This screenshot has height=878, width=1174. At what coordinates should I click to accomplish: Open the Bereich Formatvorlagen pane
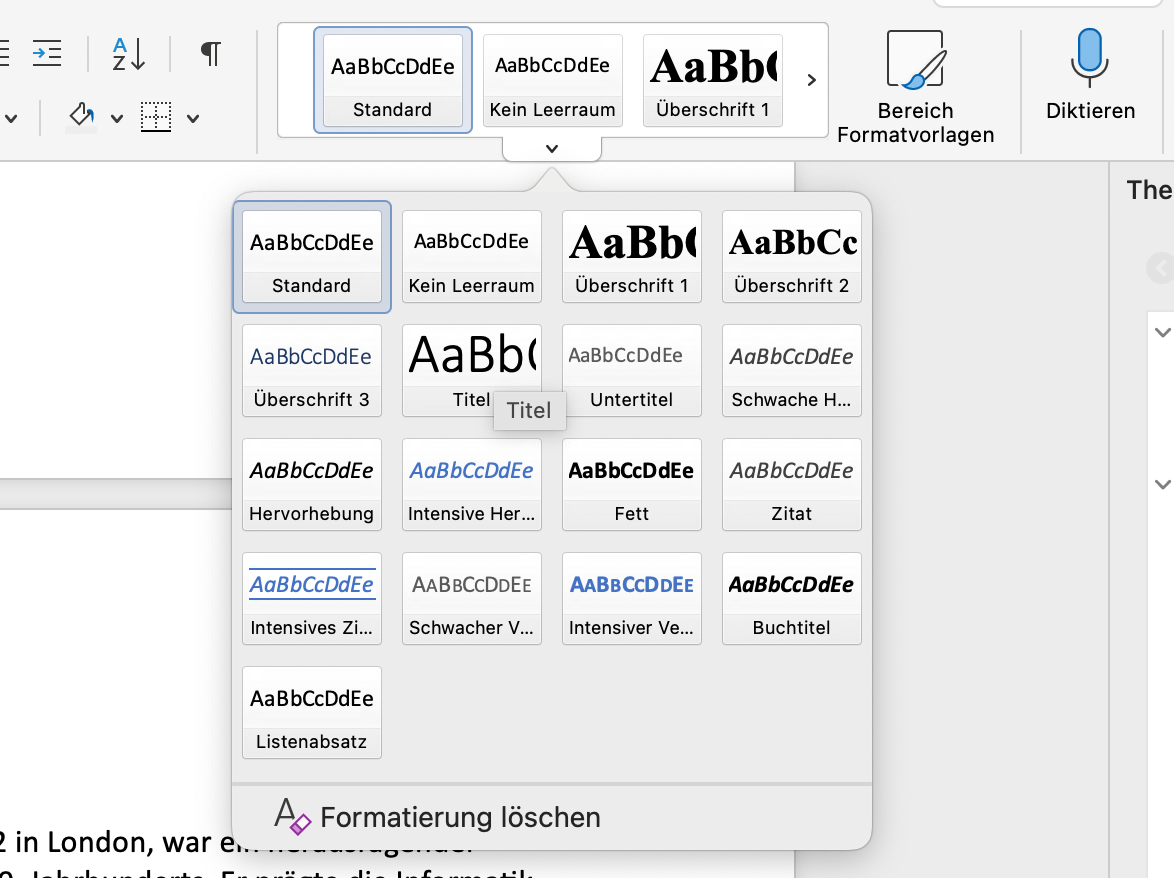tap(915, 87)
